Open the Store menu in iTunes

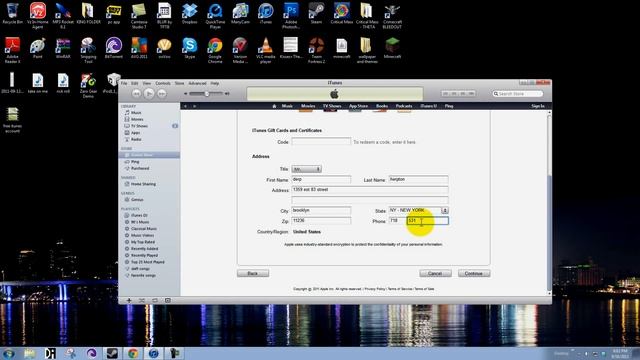tap(179, 83)
